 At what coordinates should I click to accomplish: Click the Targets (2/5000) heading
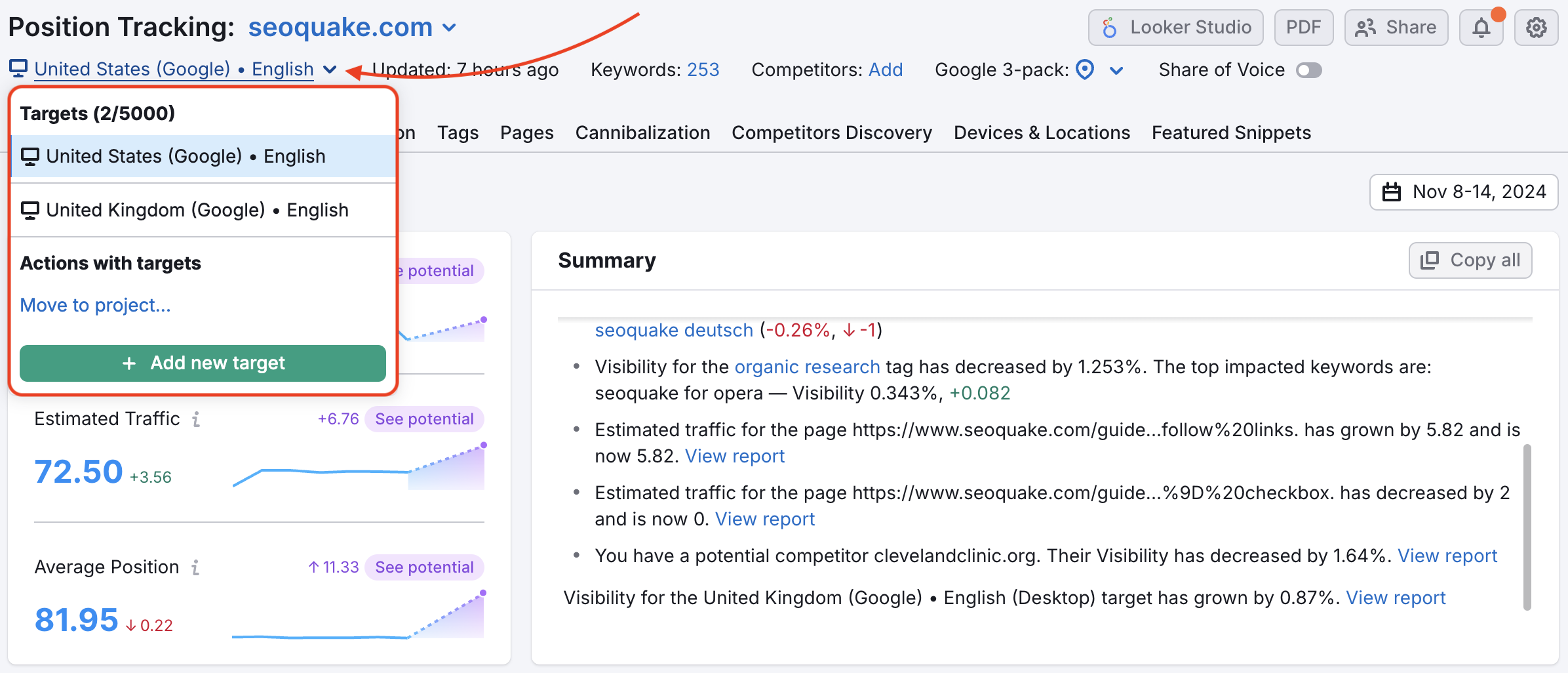coord(98,113)
